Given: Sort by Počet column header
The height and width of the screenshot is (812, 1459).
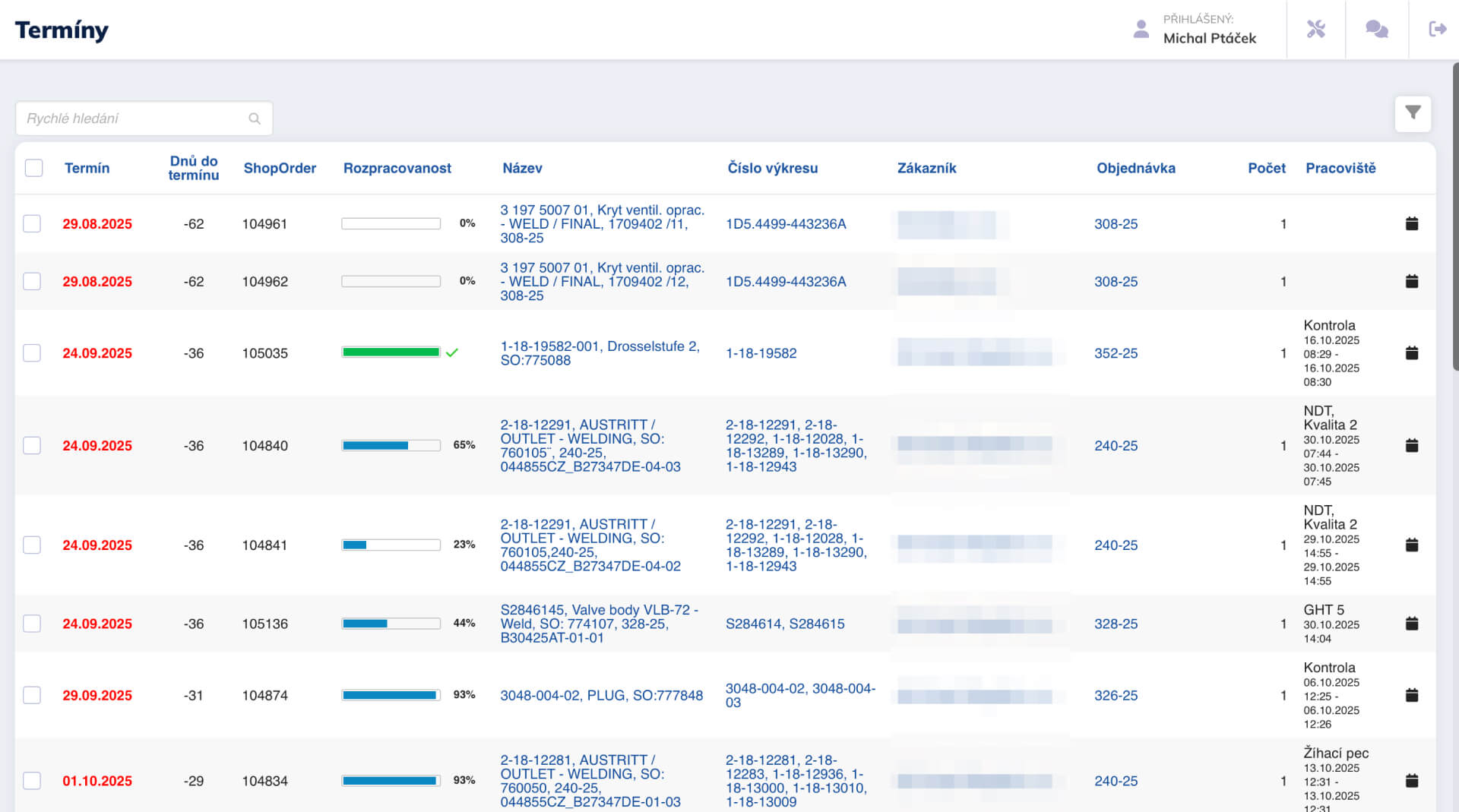Looking at the screenshot, I should 1267,168.
